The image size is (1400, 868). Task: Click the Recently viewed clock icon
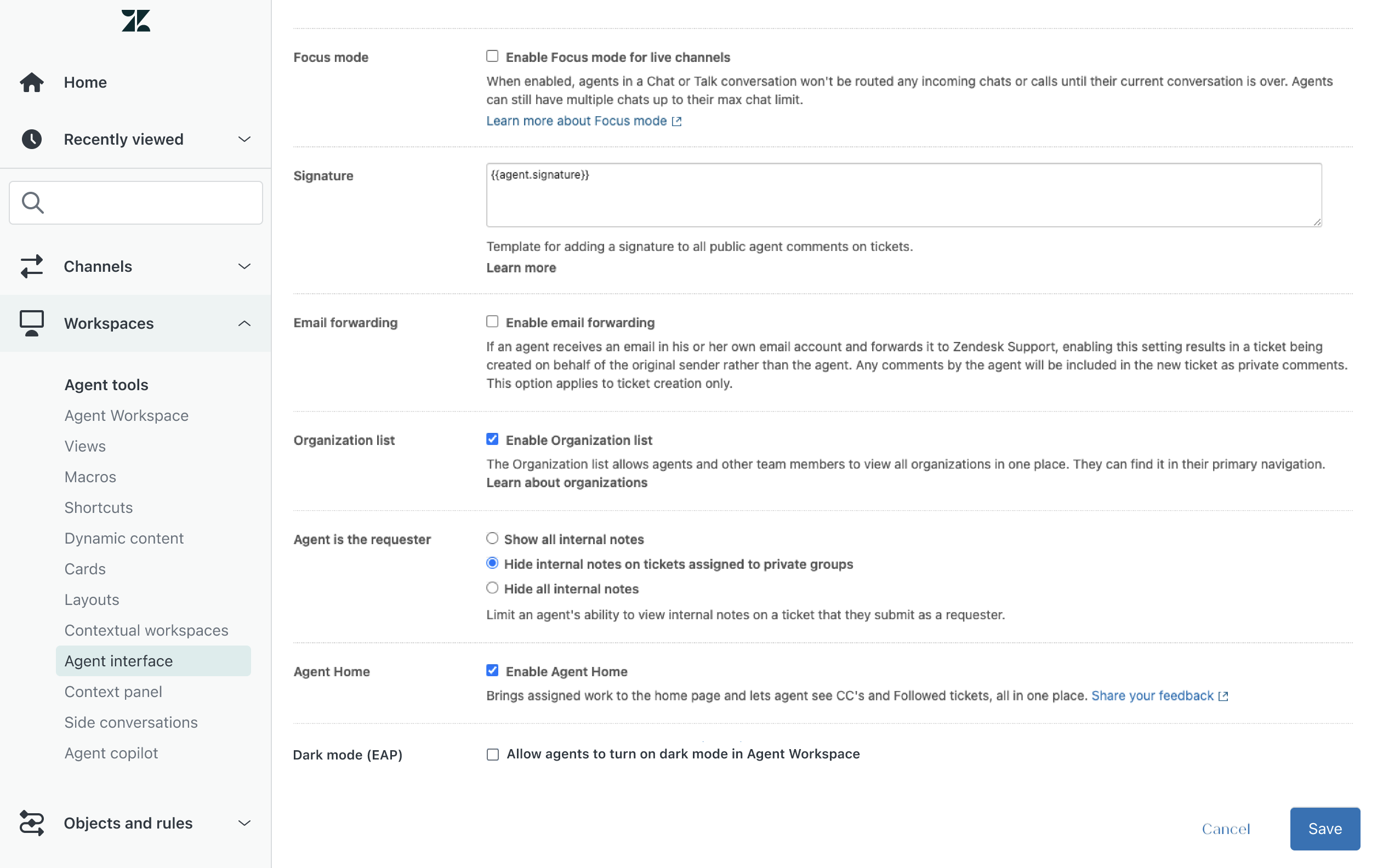[x=32, y=139]
